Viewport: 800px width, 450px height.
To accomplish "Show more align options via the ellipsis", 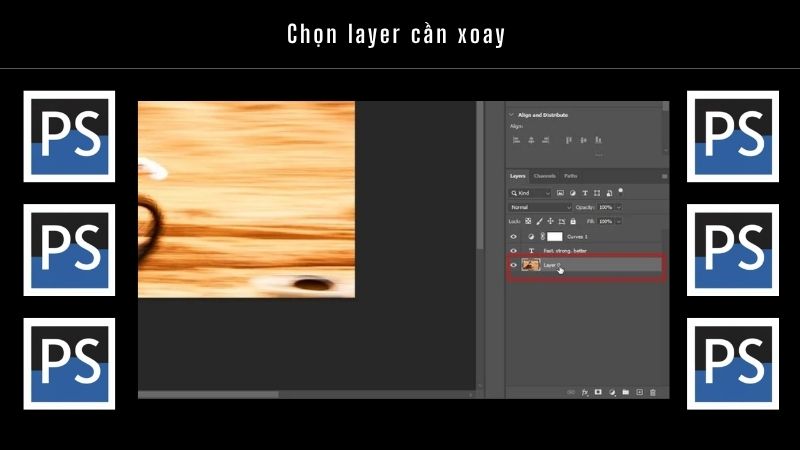I will pyautogui.click(x=598, y=155).
